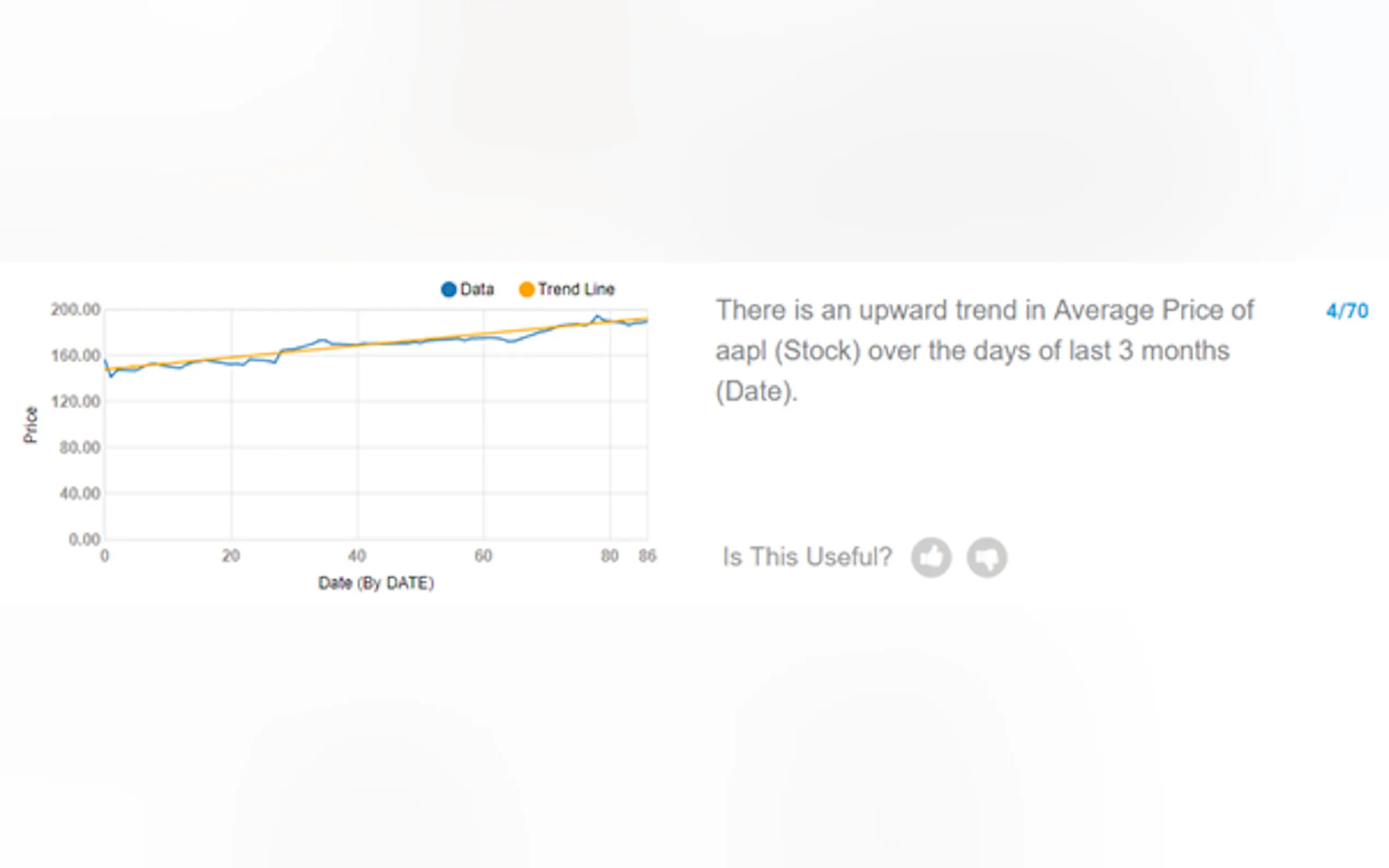Click the 120.00 y-axis tick label
Image resolution: width=1389 pixels, height=868 pixels.
tap(75, 402)
